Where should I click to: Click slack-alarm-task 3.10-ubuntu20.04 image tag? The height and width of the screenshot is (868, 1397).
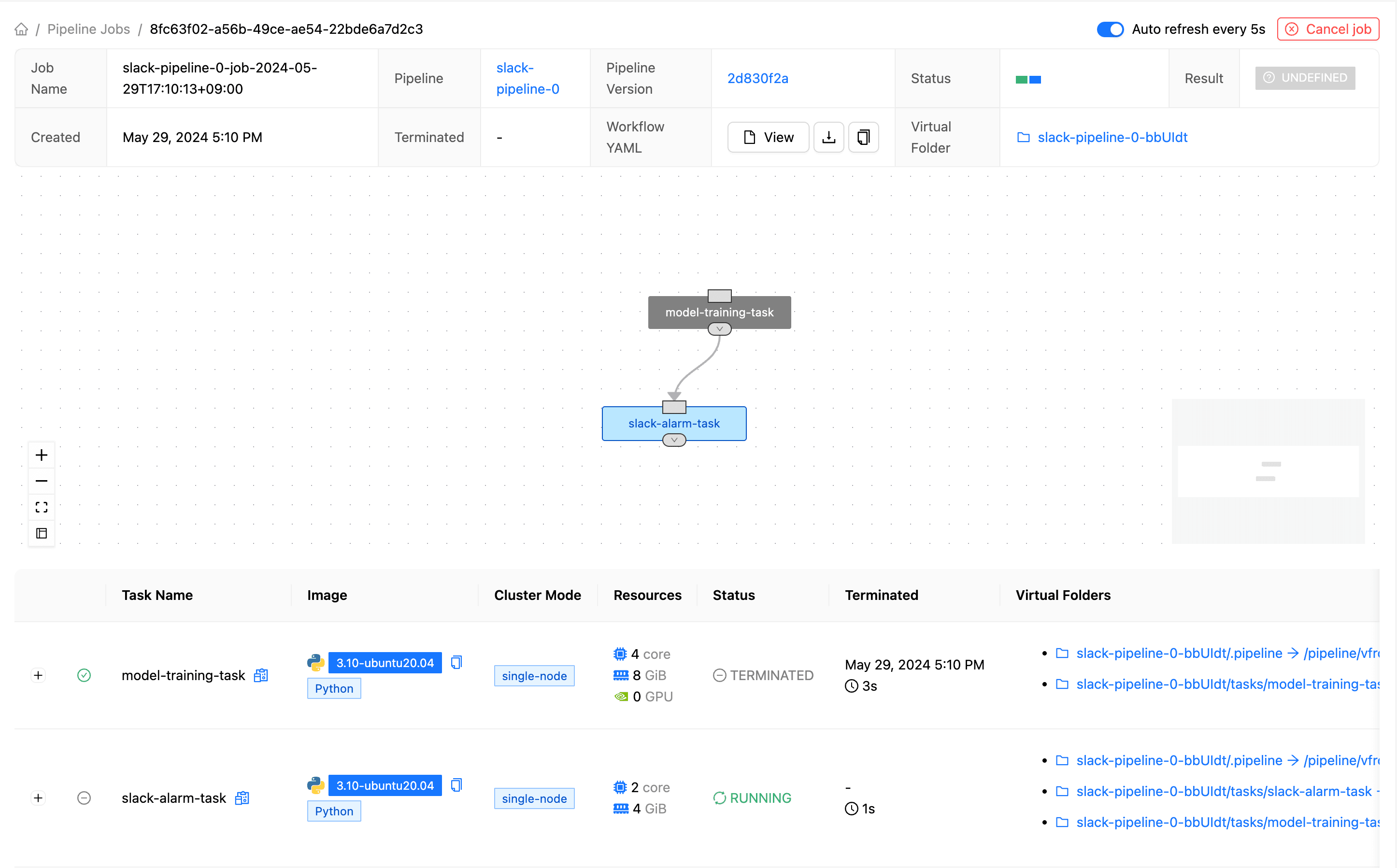click(385, 786)
